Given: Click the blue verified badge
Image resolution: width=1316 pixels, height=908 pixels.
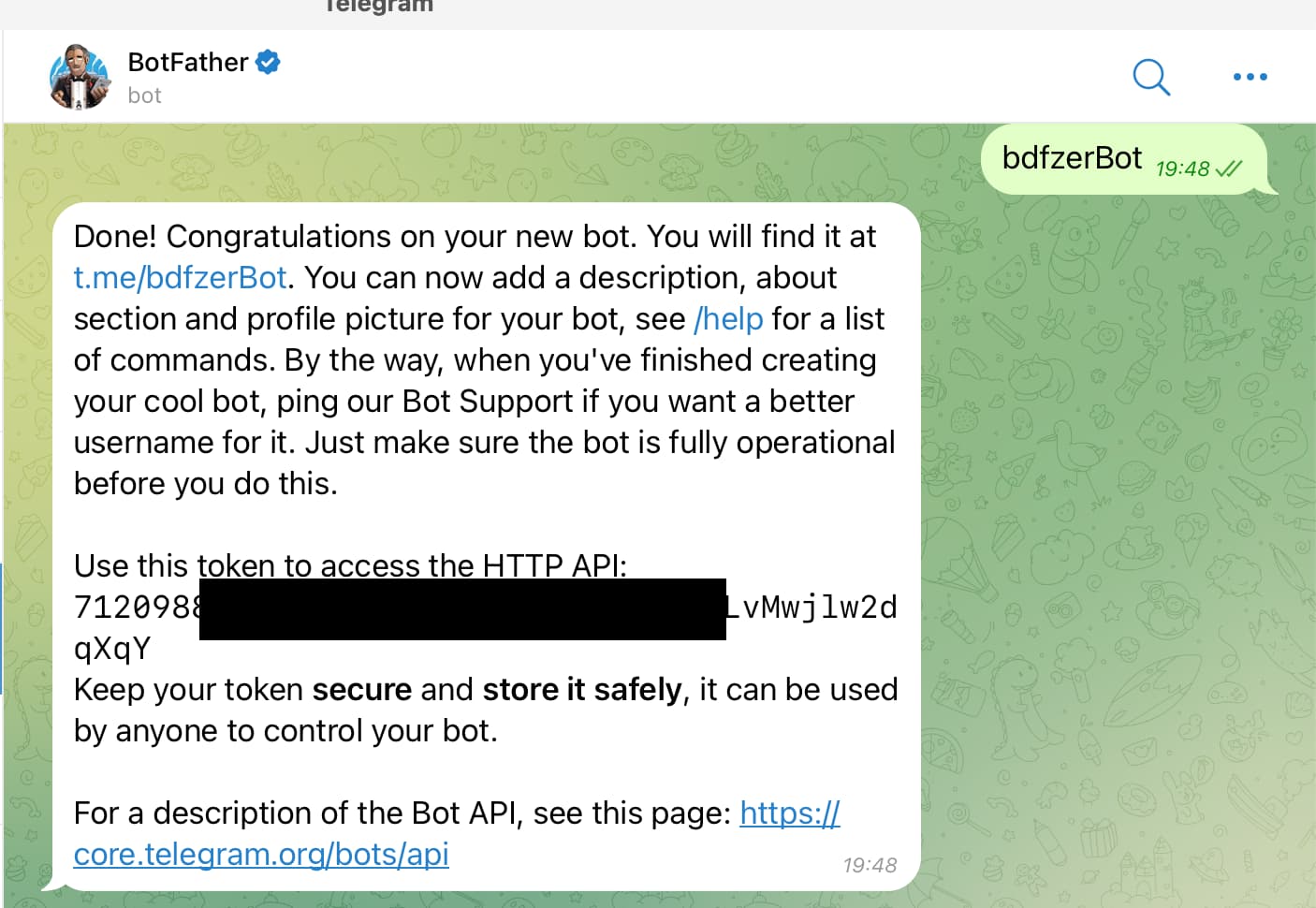Looking at the screenshot, I should click(268, 62).
